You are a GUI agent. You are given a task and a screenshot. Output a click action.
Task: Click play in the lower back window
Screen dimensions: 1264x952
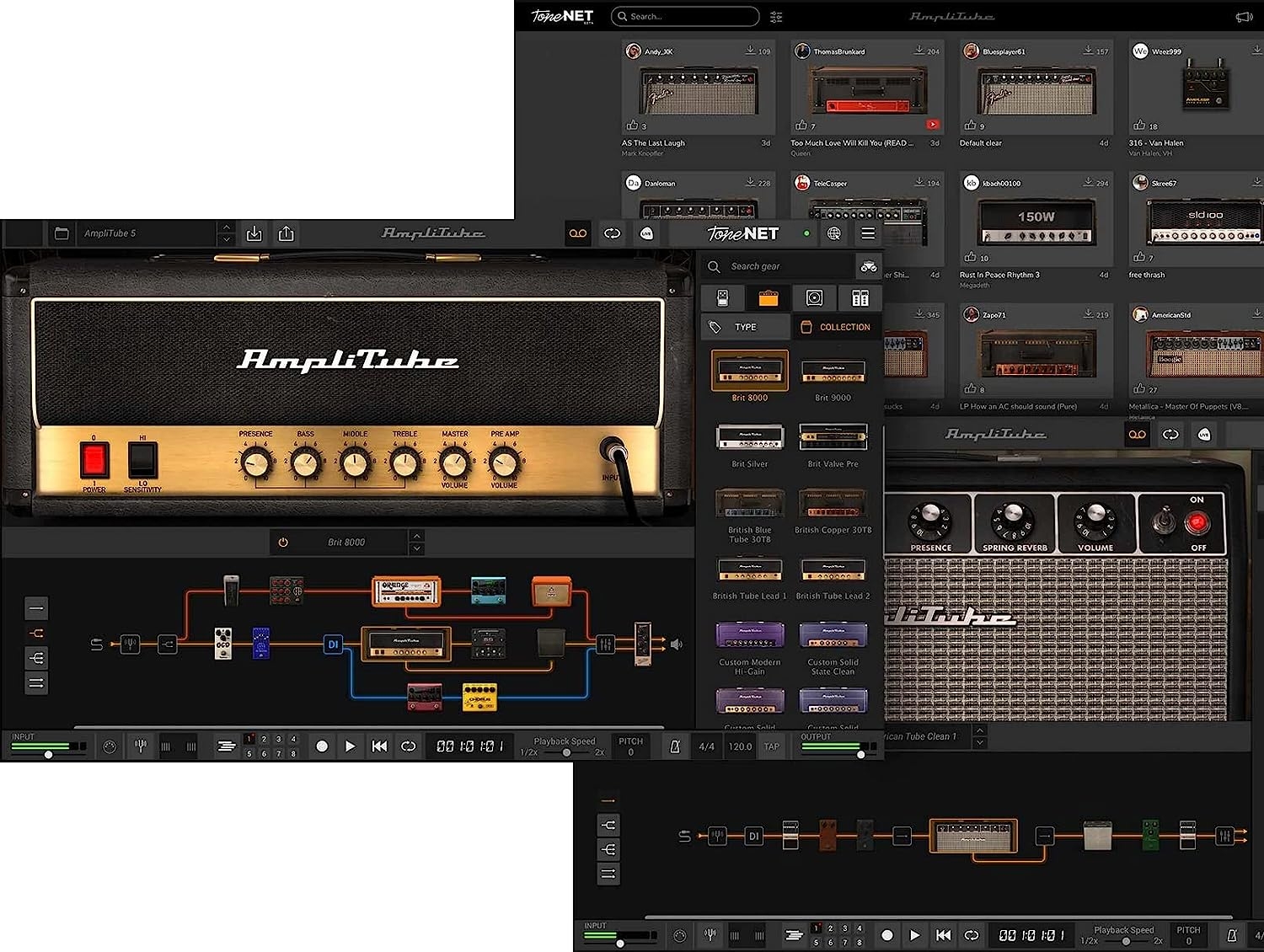pos(915,935)
